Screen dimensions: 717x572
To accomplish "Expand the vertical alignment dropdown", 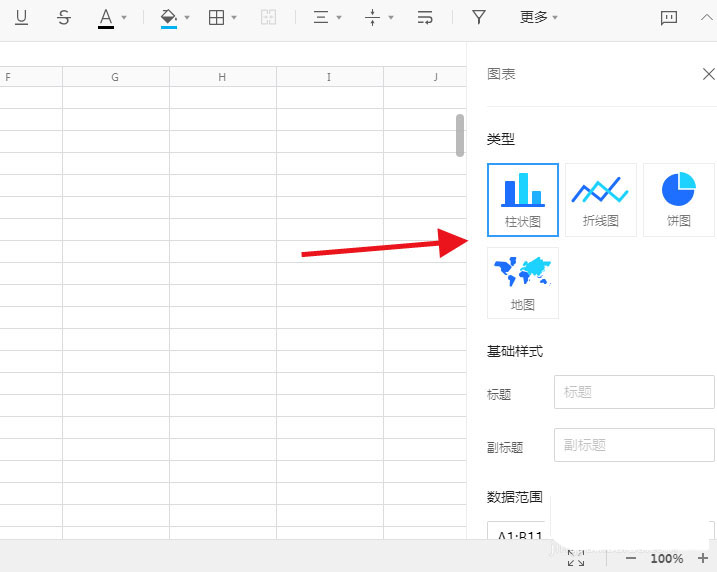I will 391,18.
